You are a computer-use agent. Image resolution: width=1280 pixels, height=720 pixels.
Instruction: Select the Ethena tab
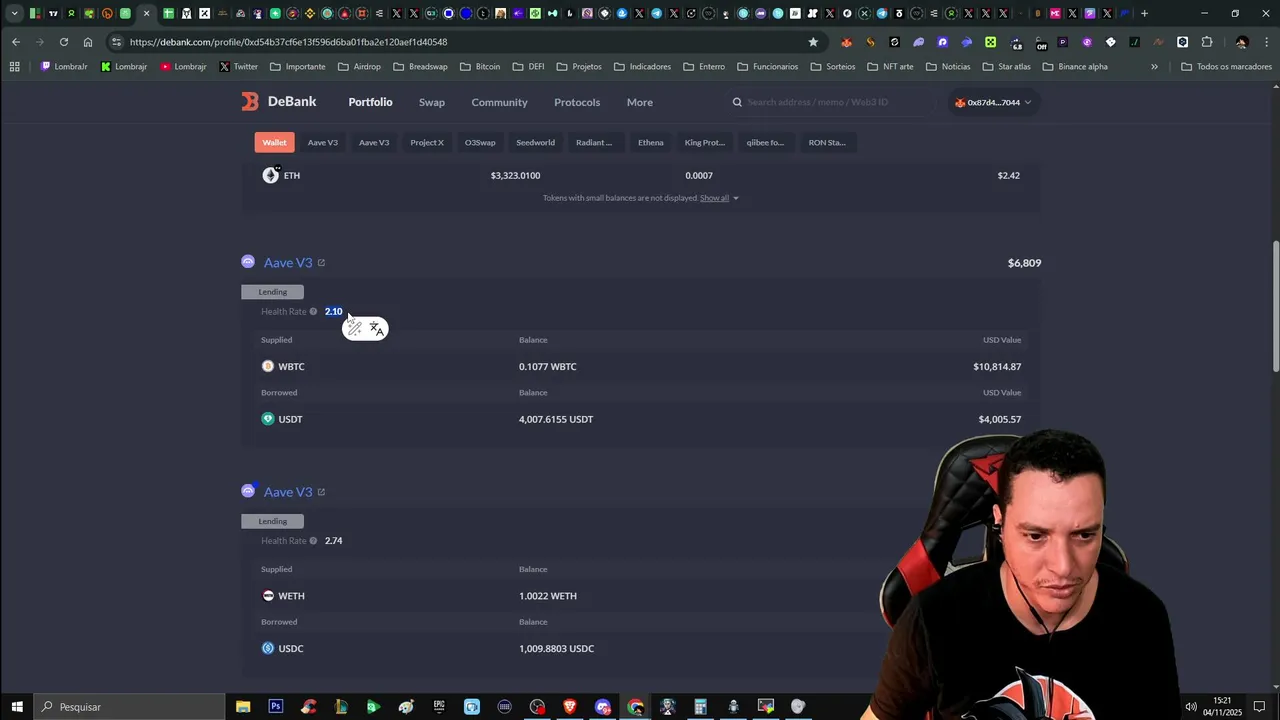[651, 142]
